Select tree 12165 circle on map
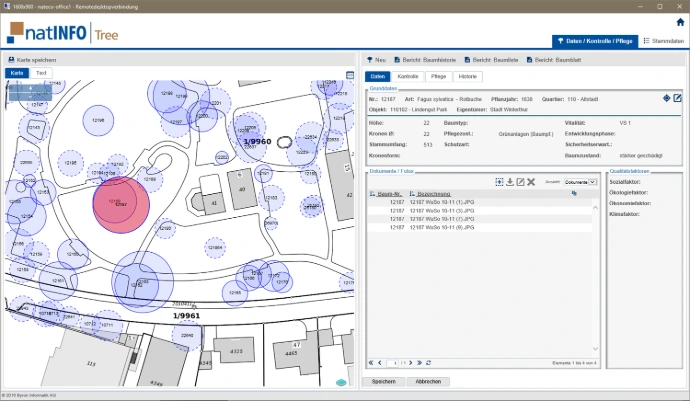This screenshot has width=690, height=401. 235,293
